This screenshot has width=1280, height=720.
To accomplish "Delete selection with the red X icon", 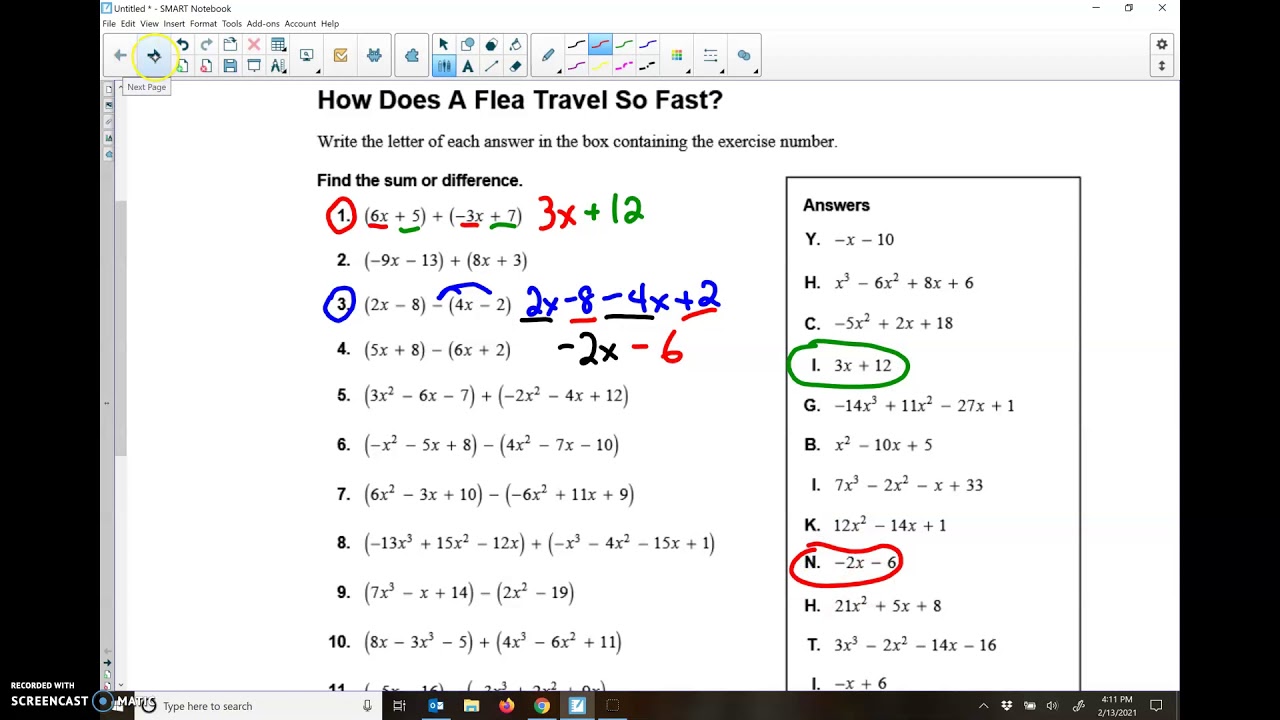I will point(254,45).
